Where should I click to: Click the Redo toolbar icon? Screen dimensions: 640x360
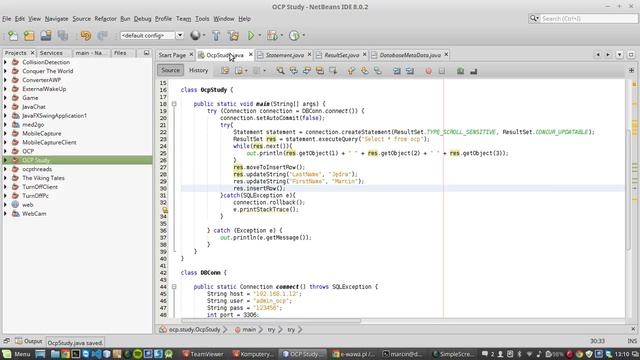(102, 36)
